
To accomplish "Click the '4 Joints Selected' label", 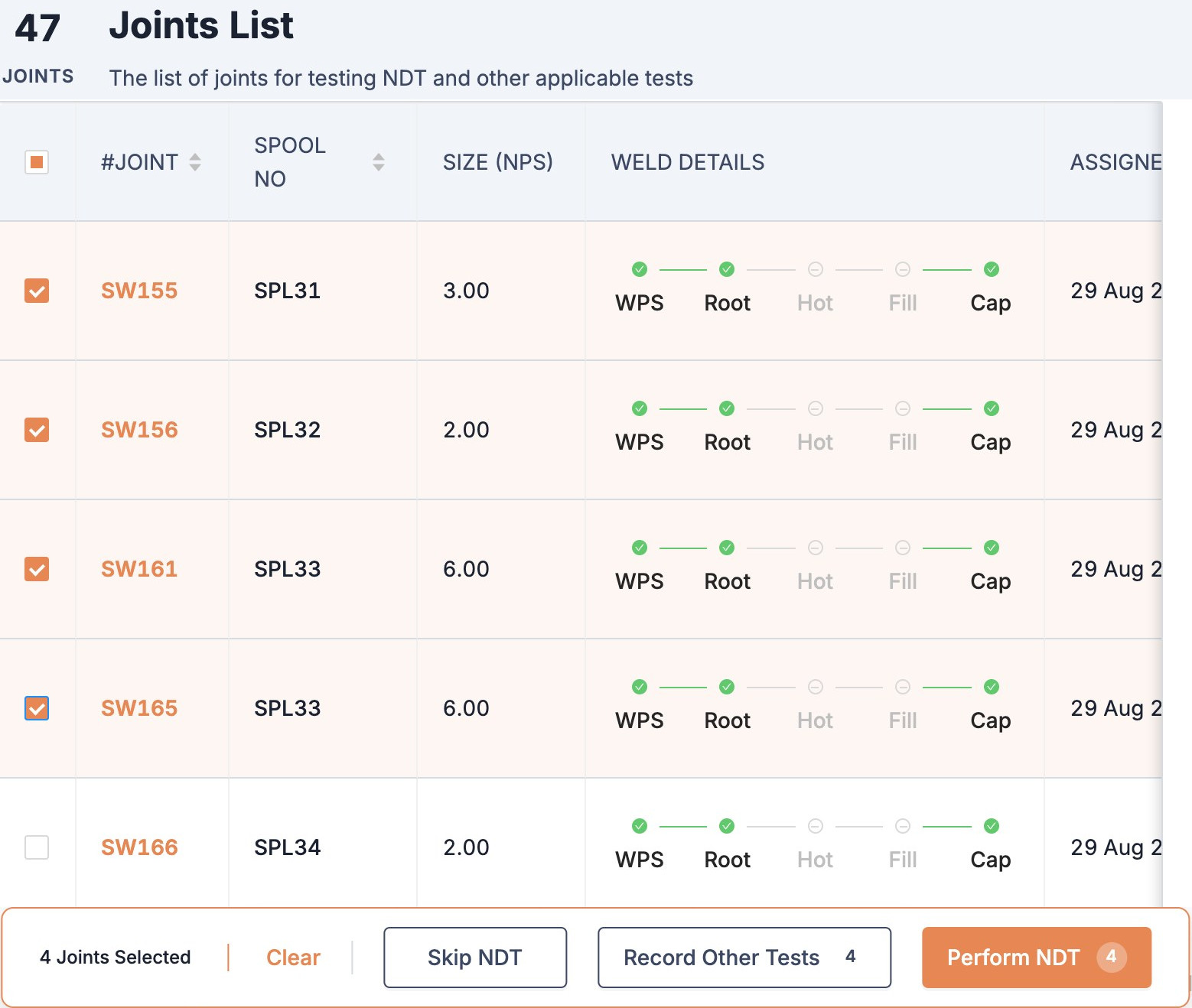I will tap(116, 958).
